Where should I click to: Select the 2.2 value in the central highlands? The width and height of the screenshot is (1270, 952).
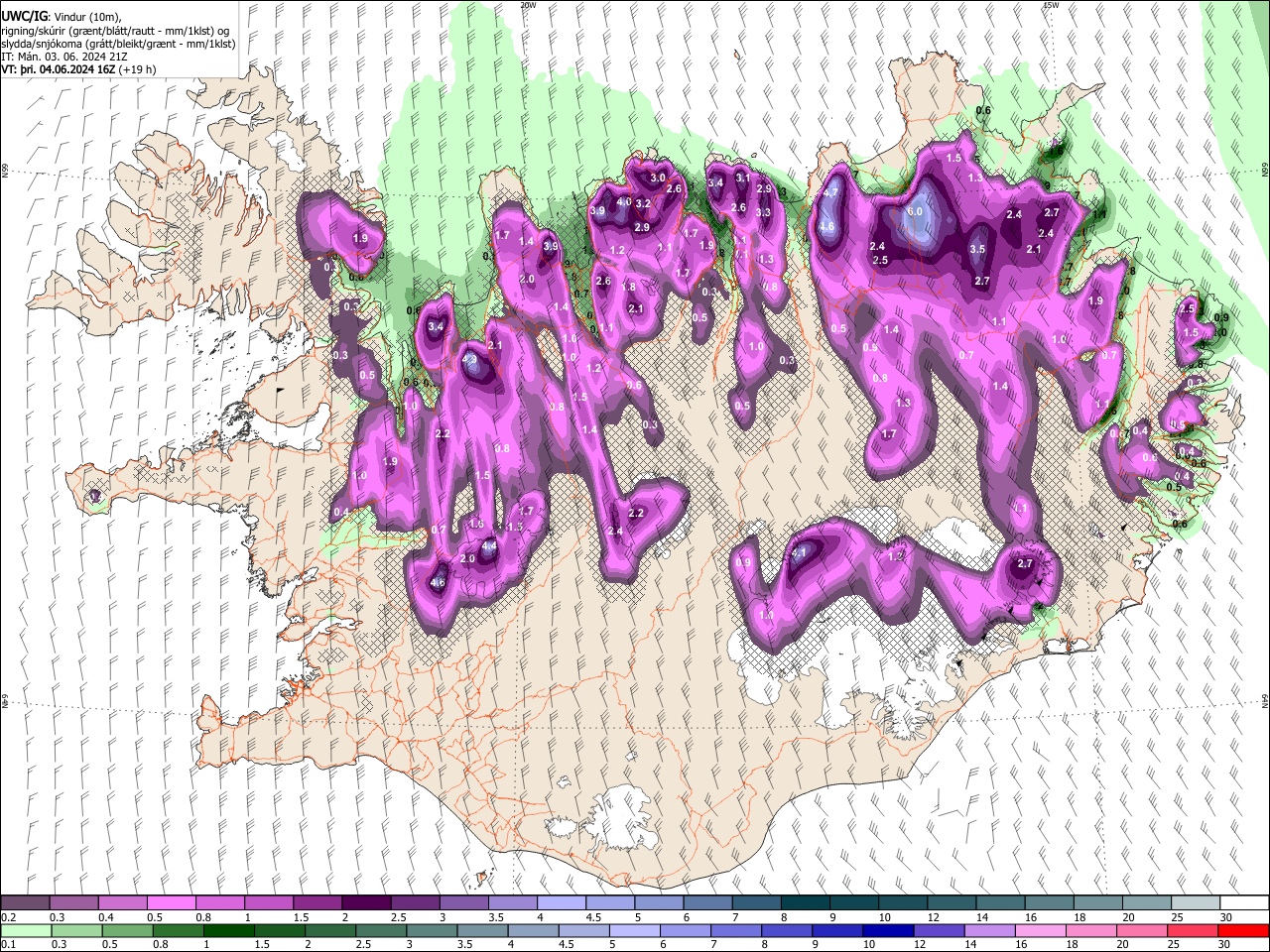[x=637, y=513]
